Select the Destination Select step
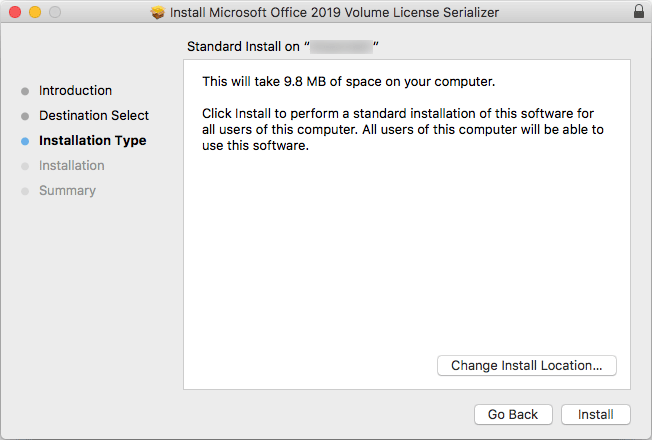Viewport: 652px width, 440px height. [x=94, y=115]
